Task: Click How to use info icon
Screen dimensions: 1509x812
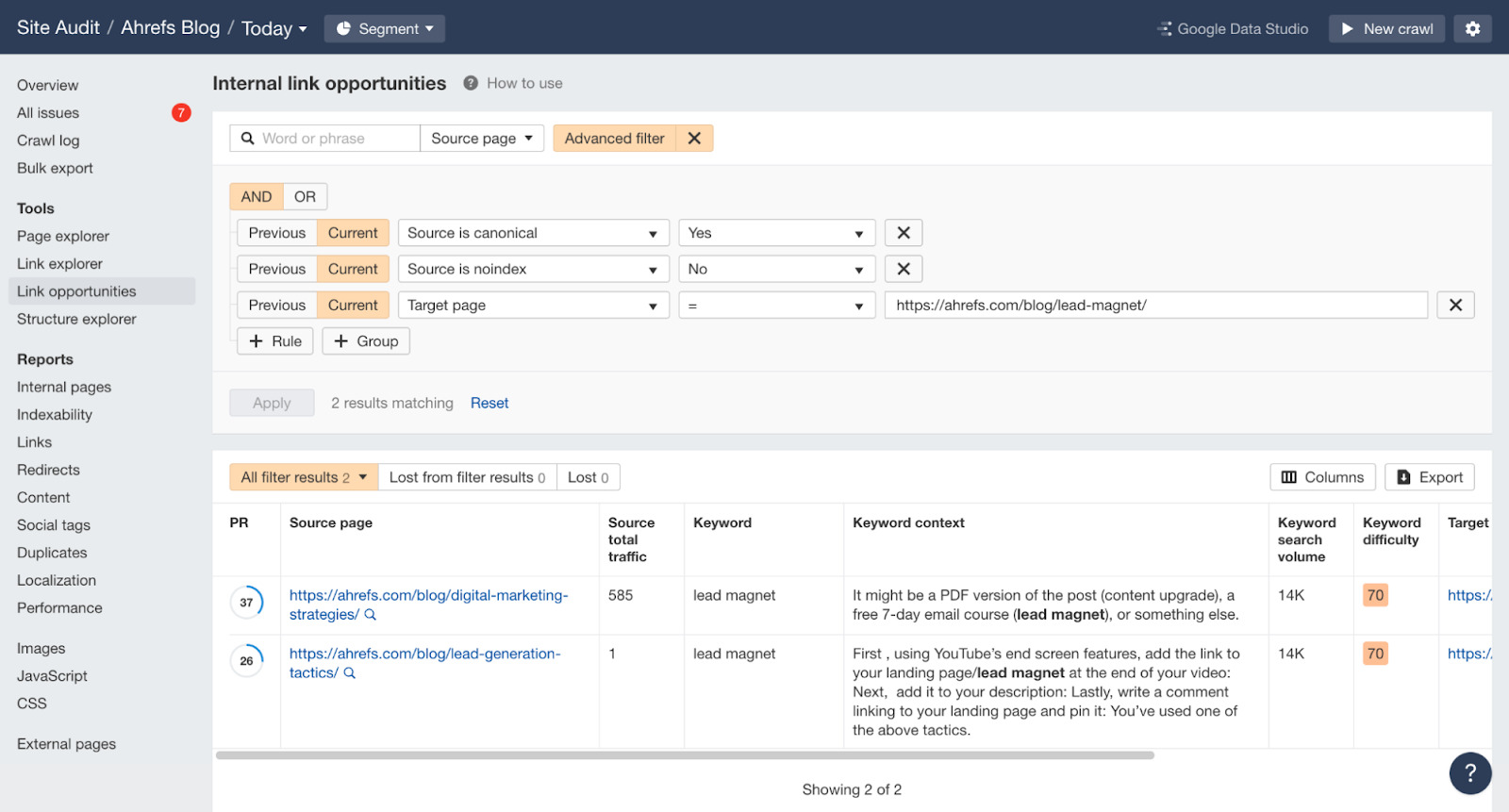Action: (471, 83)
